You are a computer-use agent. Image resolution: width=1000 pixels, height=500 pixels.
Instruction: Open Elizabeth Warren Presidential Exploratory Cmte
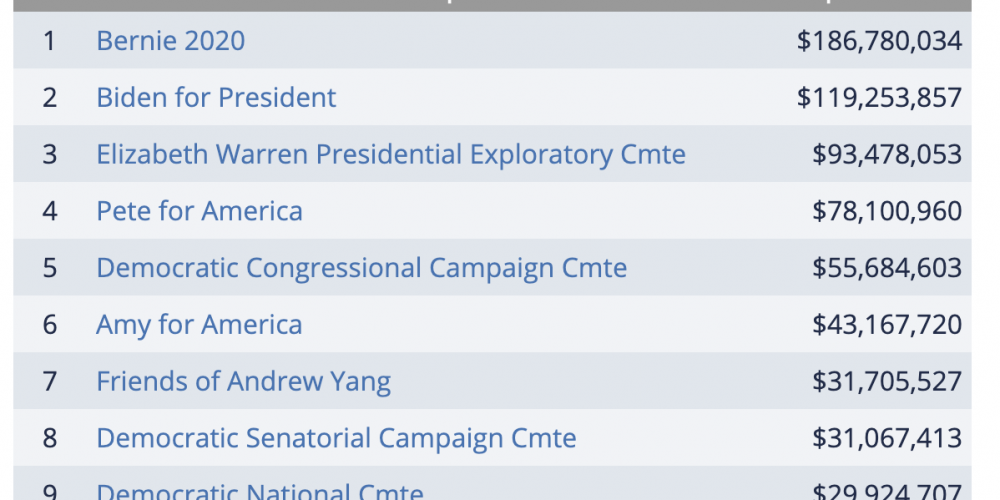pyautogui.click(x=390, y=155)
